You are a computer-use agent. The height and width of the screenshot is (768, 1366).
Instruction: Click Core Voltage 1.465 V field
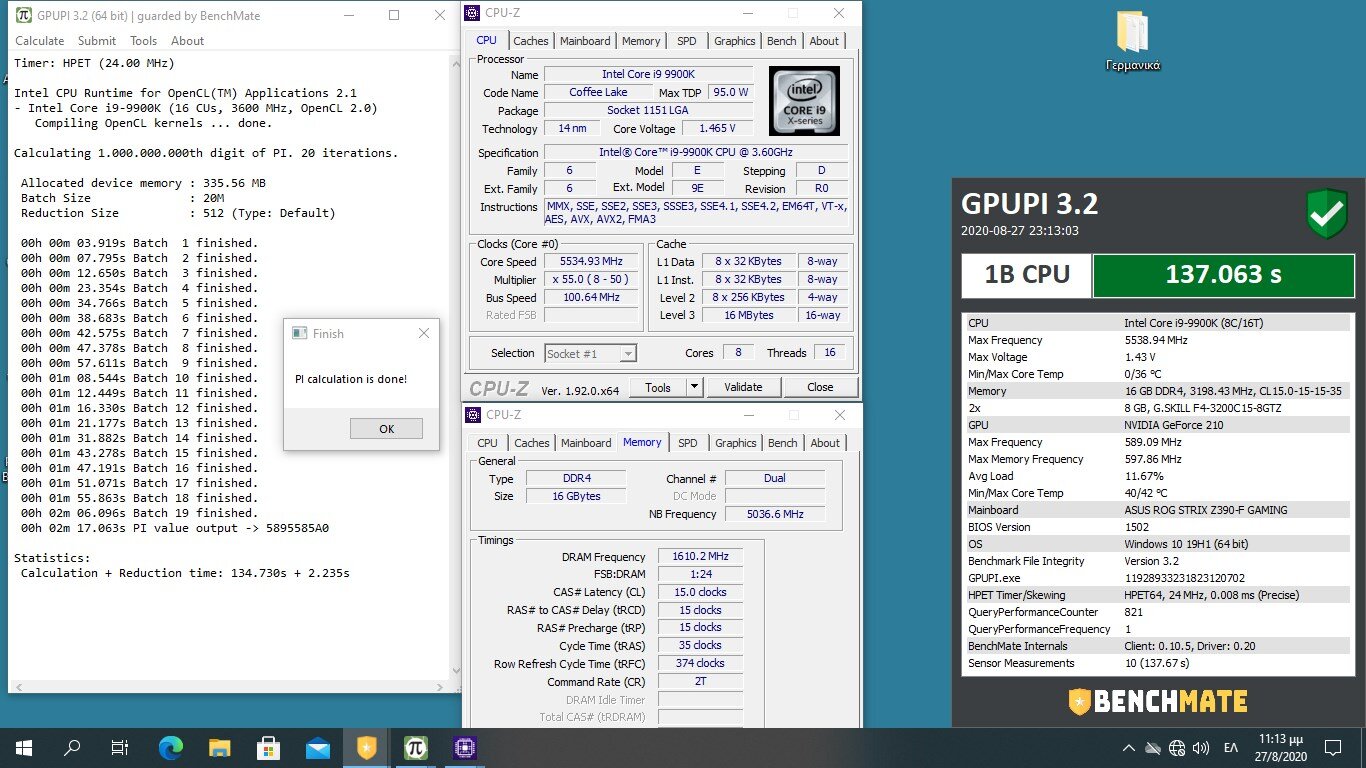pos(717,128)
